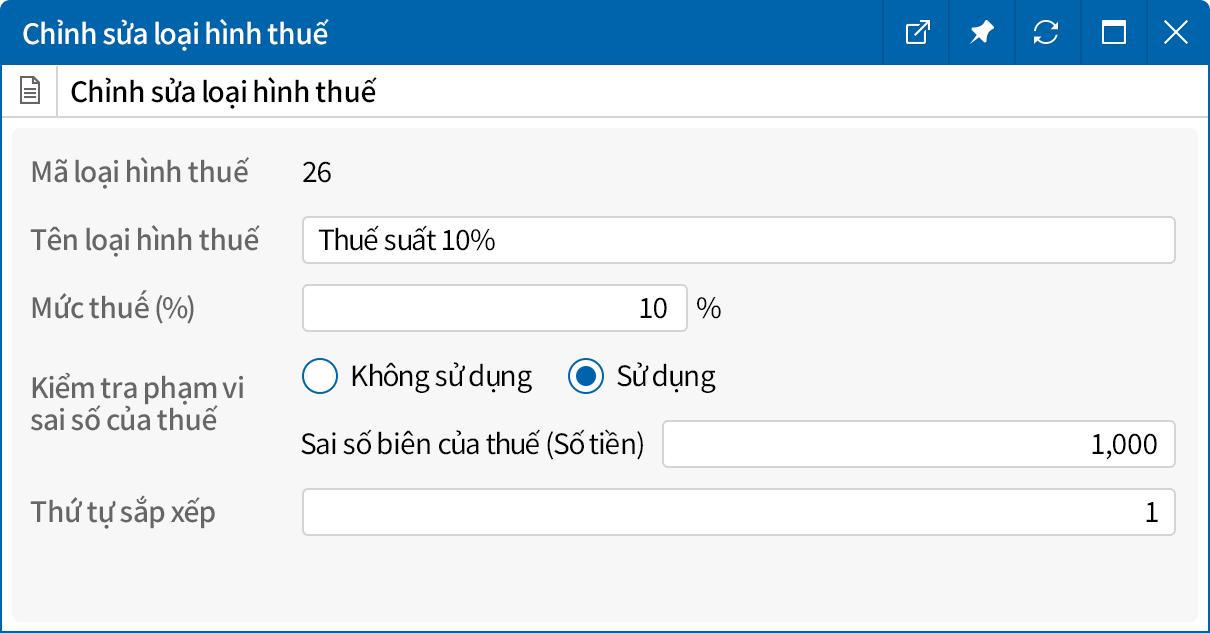This screenshot has width=1210, height=633.
Task: Click the tax error margin field showing 1,000
Action: coord(918,444)
